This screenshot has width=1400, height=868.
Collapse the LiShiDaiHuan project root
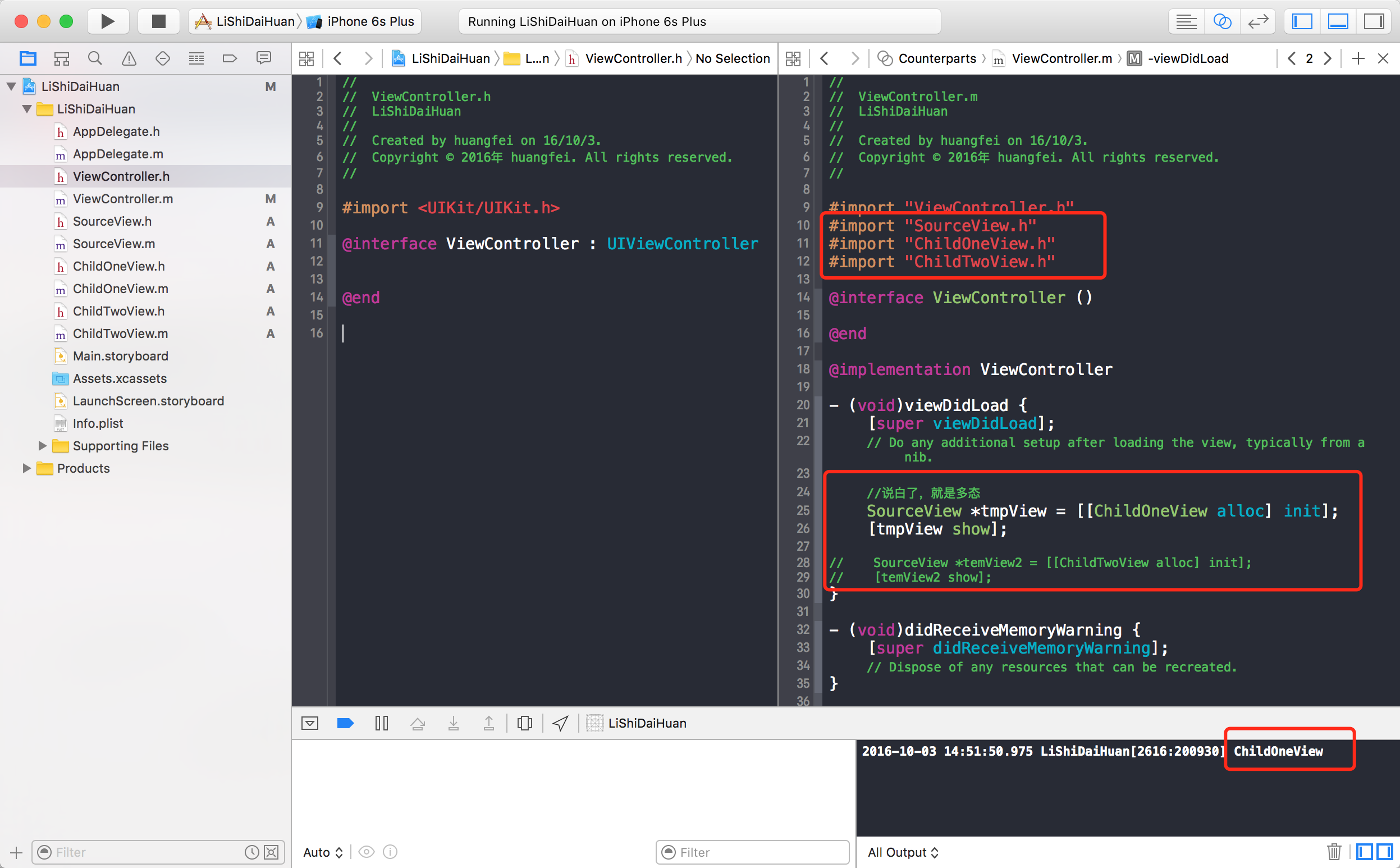[11, 86]
